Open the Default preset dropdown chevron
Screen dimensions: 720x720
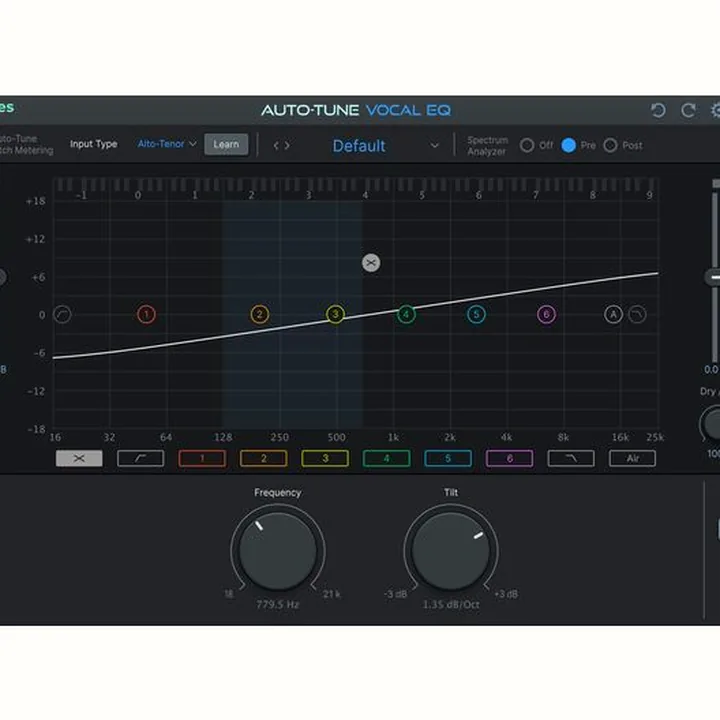pyautogui.click(x=434, y=146)
